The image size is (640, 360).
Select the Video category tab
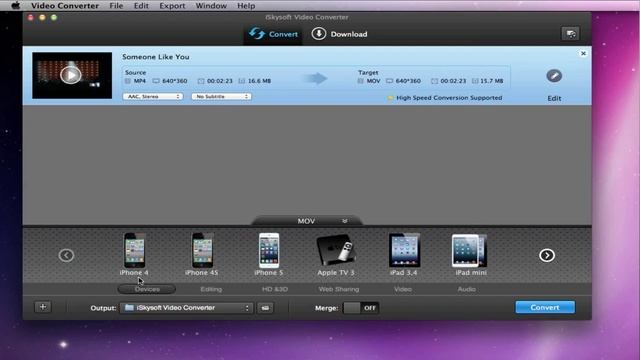(403, 289)
